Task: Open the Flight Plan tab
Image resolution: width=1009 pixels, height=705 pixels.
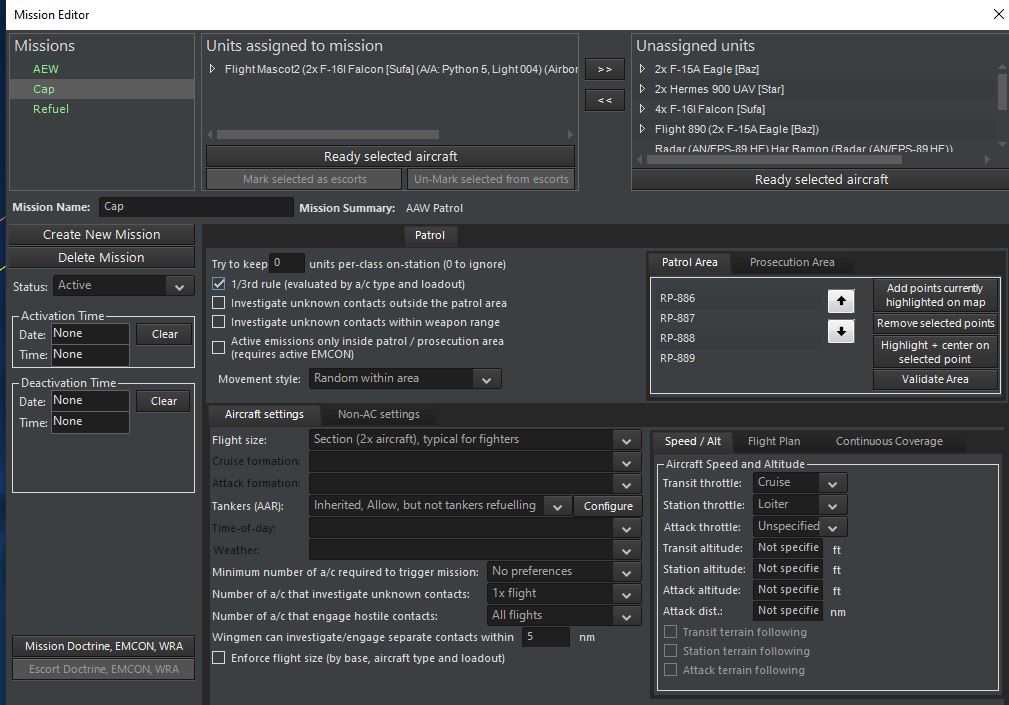Action: (x=773, y=441)
